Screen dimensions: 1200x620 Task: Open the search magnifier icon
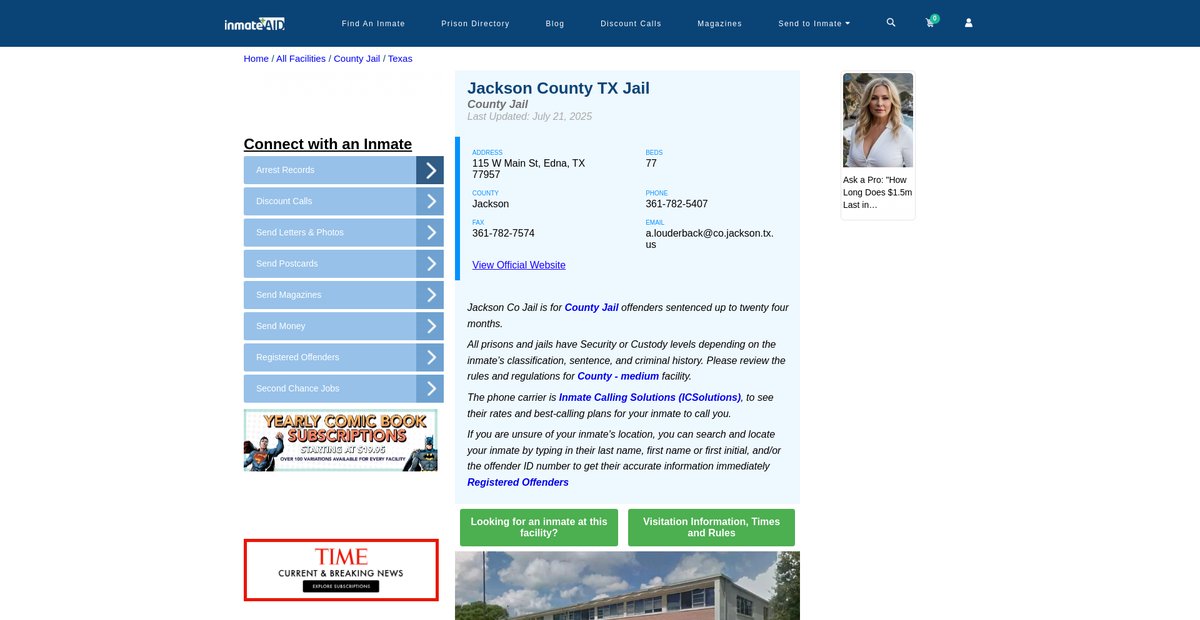[x=891, y=22]
